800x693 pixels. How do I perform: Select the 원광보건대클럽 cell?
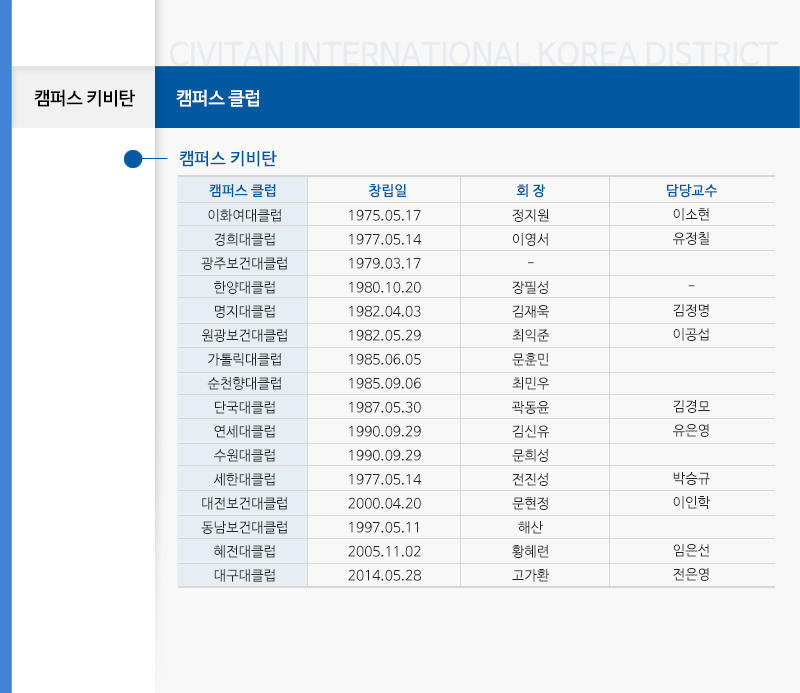click(244, 335)
